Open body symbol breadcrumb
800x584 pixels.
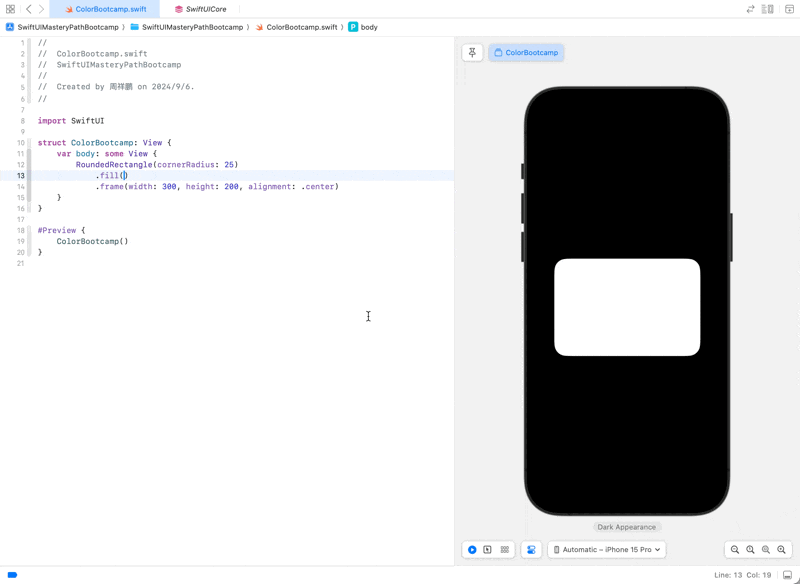[x=363, y=27]
